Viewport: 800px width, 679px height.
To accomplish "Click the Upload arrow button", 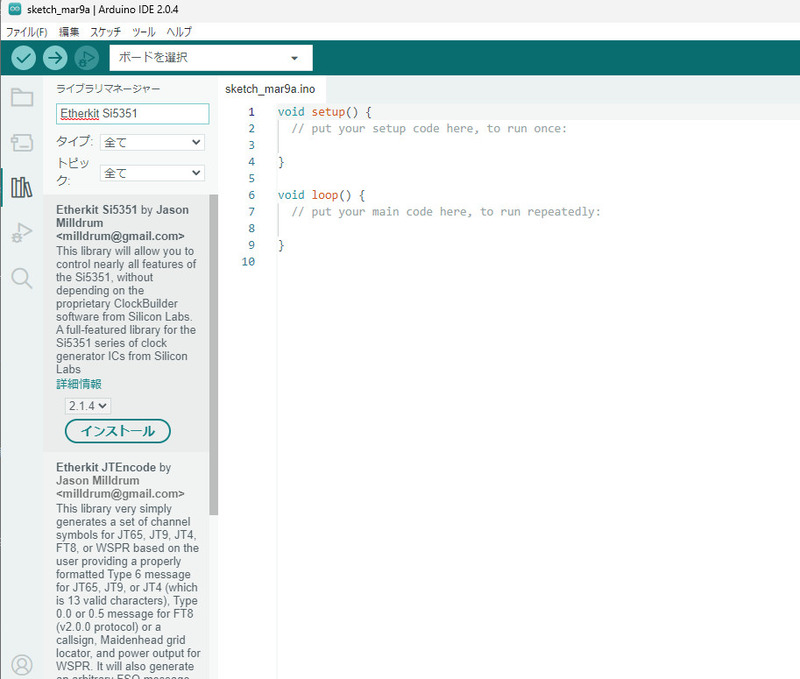I will [x=55, y=58].
